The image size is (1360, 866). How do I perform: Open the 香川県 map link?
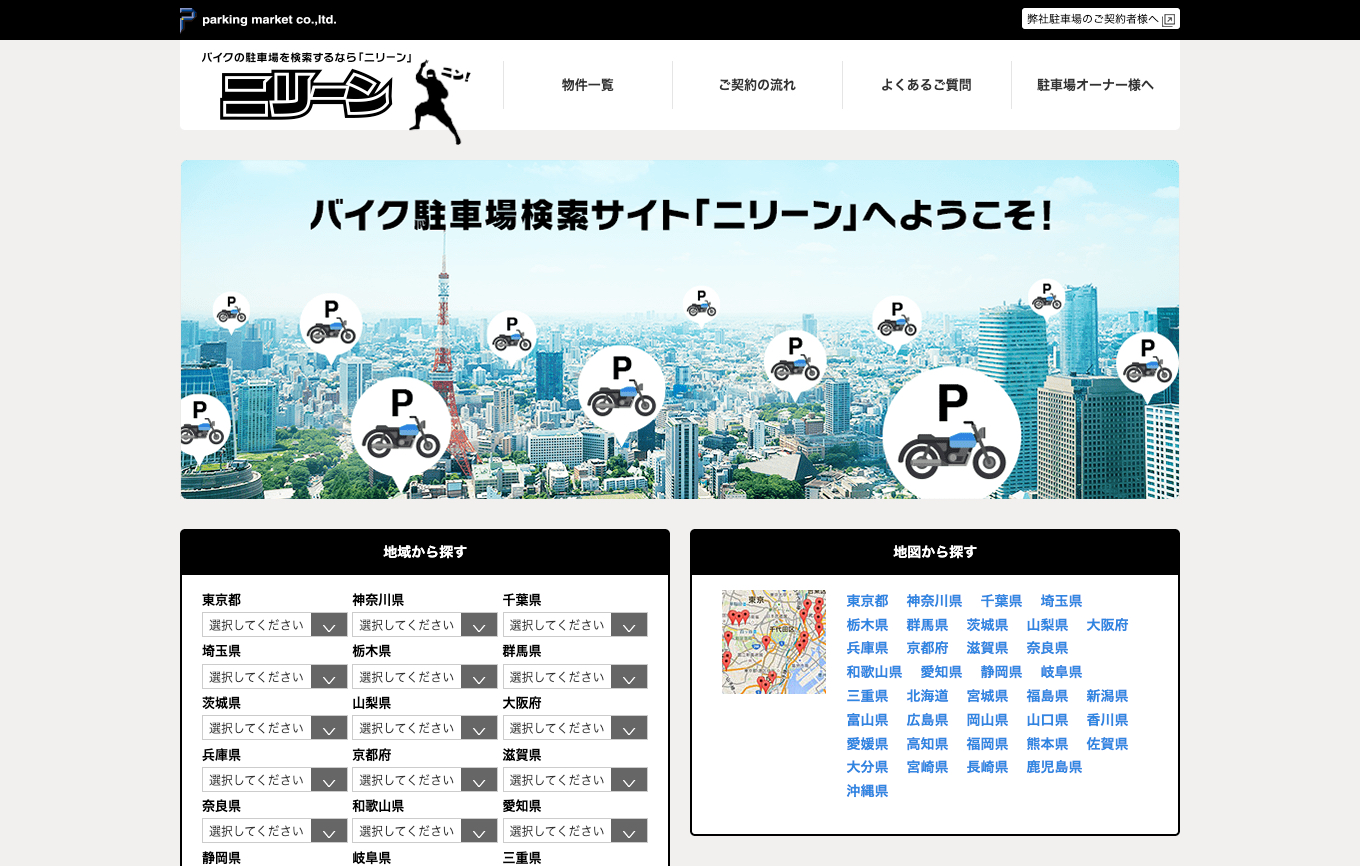tap(1107, 720)
